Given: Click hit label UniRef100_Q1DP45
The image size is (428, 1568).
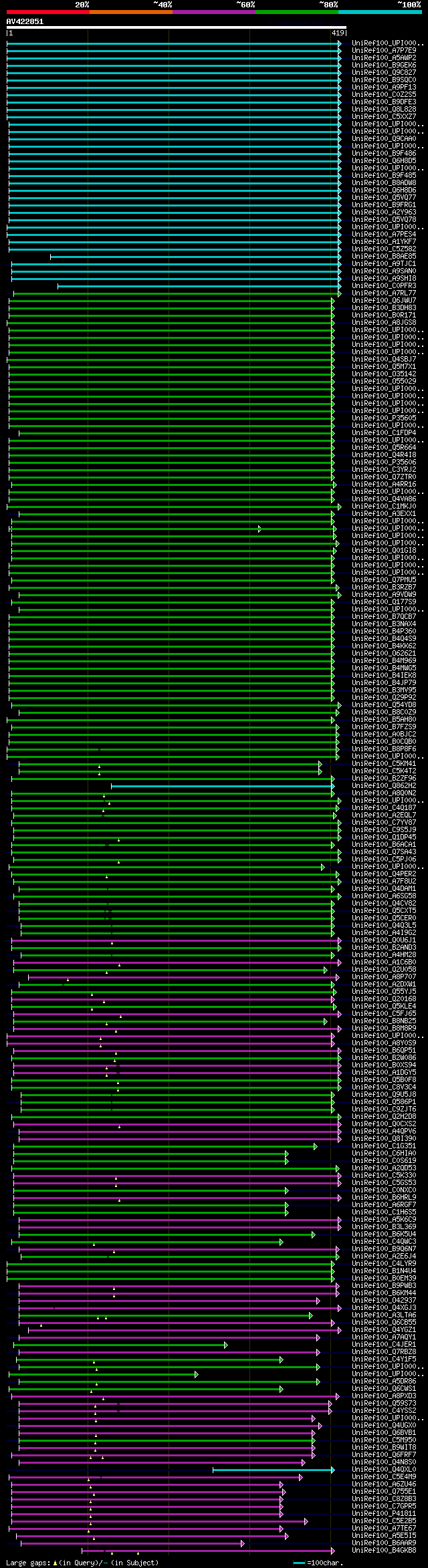Looking at the screenshot, I should click(x=384, y=837).
